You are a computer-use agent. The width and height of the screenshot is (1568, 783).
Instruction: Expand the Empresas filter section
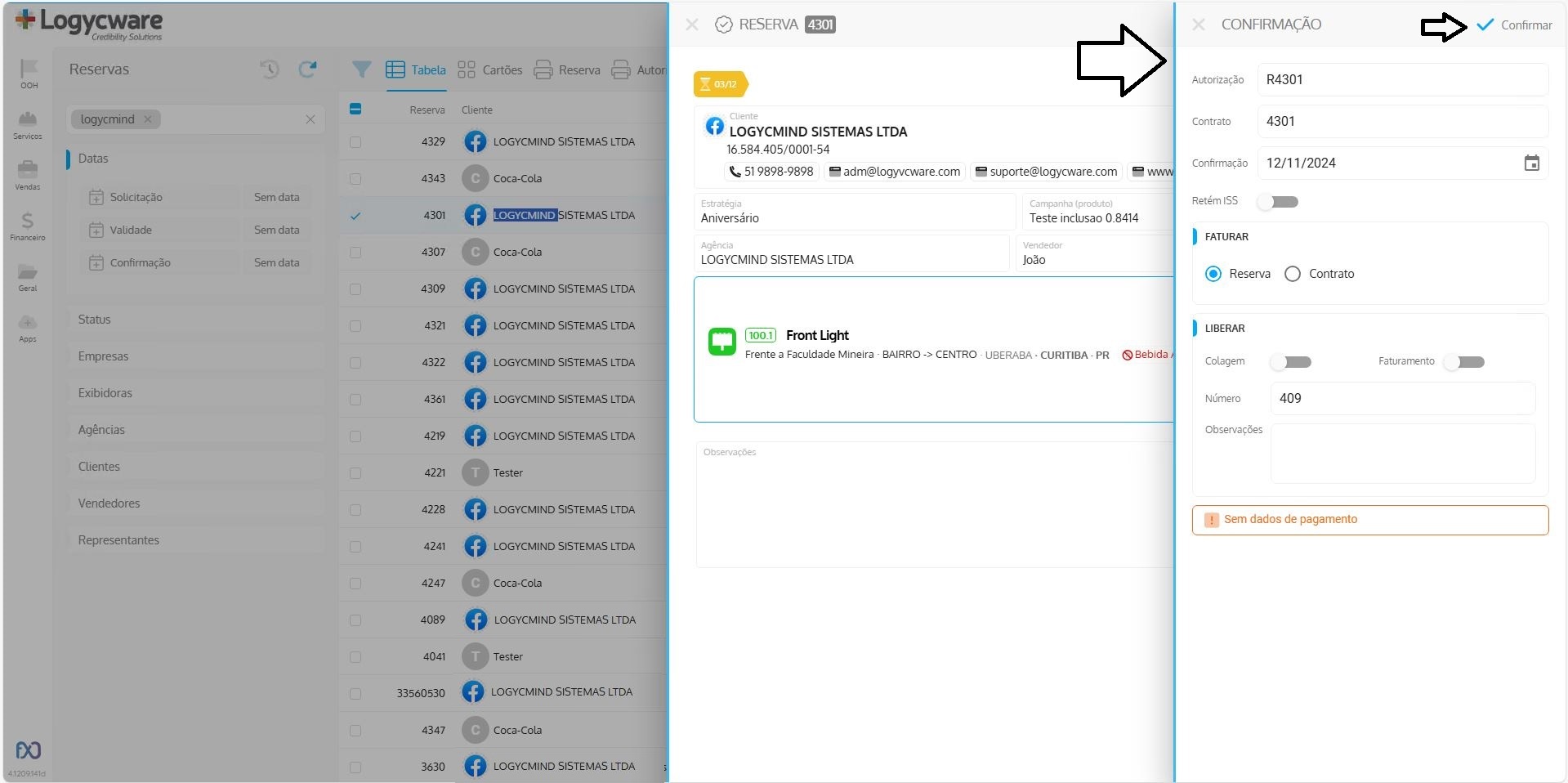tap(195, 356)
